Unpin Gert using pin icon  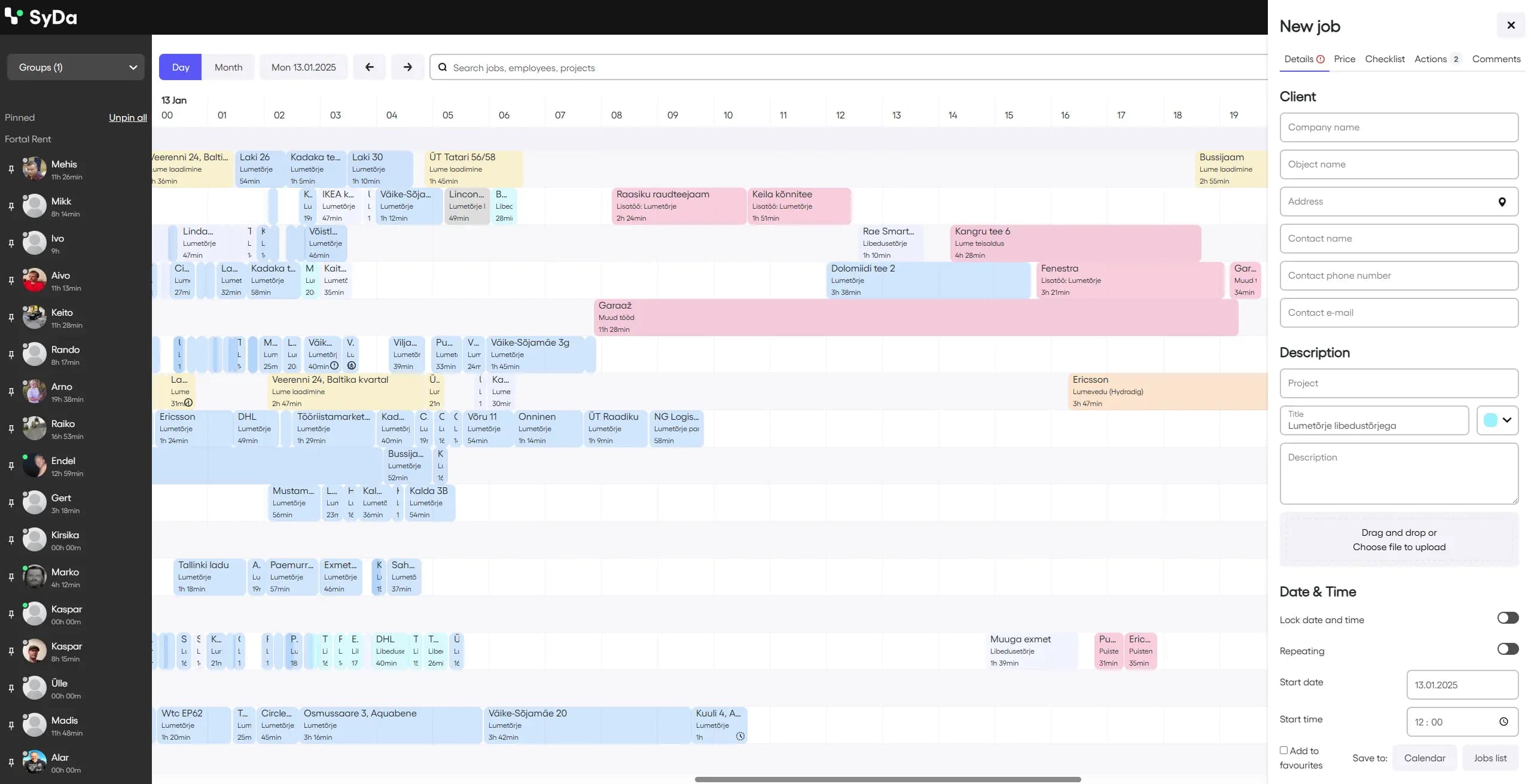[11, 503]
